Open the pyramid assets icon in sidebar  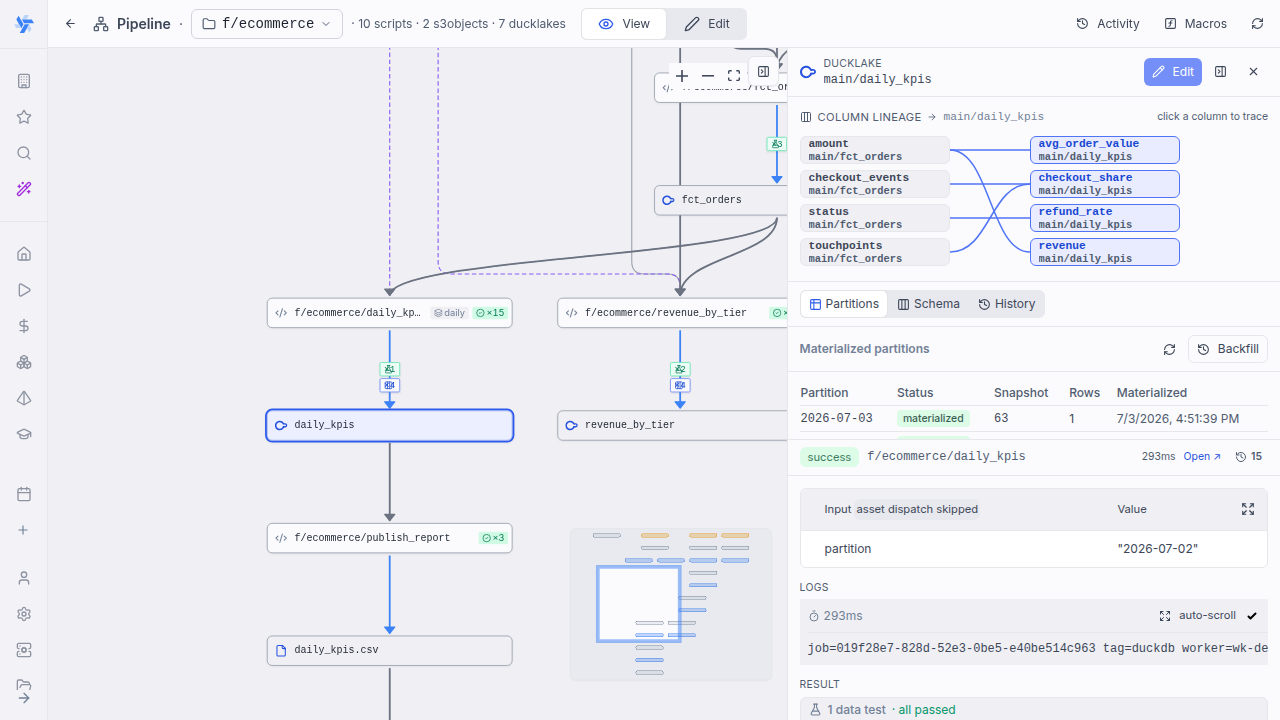coord(24,398)
